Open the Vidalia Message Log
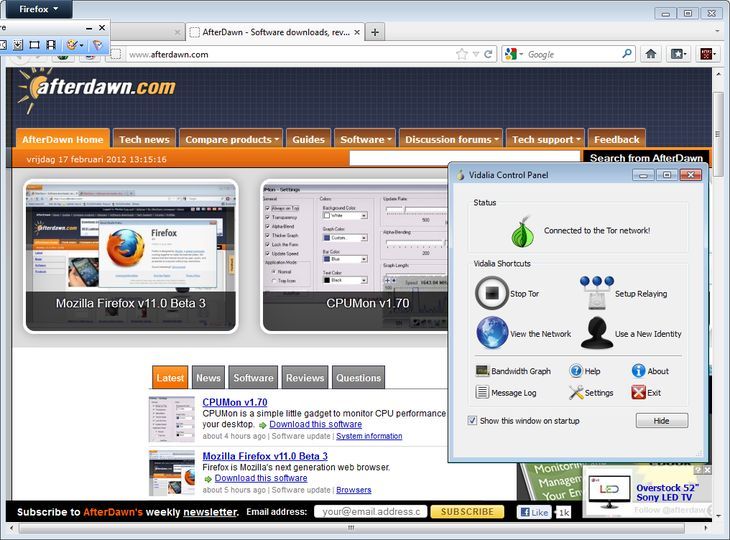The height and width of the screenshot is (540, 730). [506, 392]
